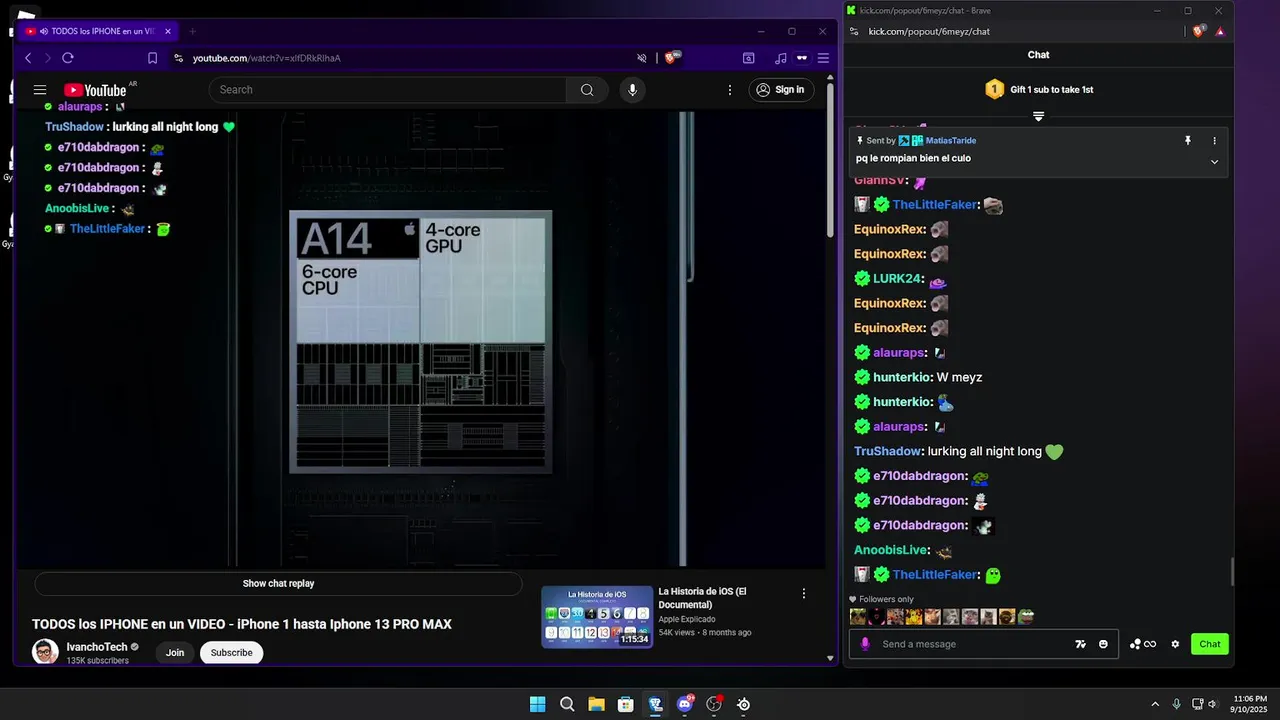Toggle Brave sidebar panel icon
Viewport: 1280px width, 720px height.
(748, 58)
